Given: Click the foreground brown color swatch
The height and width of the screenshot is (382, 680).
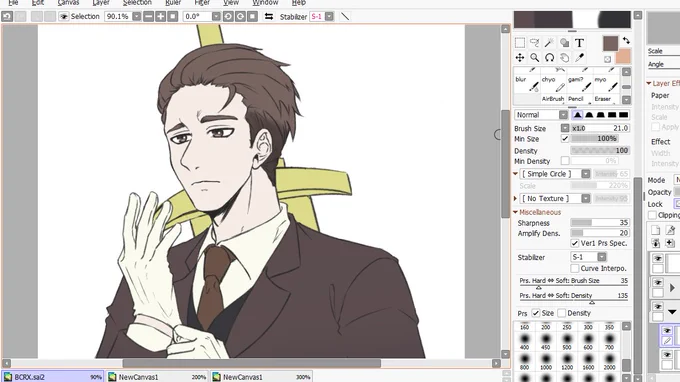Looking at the screenshot, I should click(610, 43).
